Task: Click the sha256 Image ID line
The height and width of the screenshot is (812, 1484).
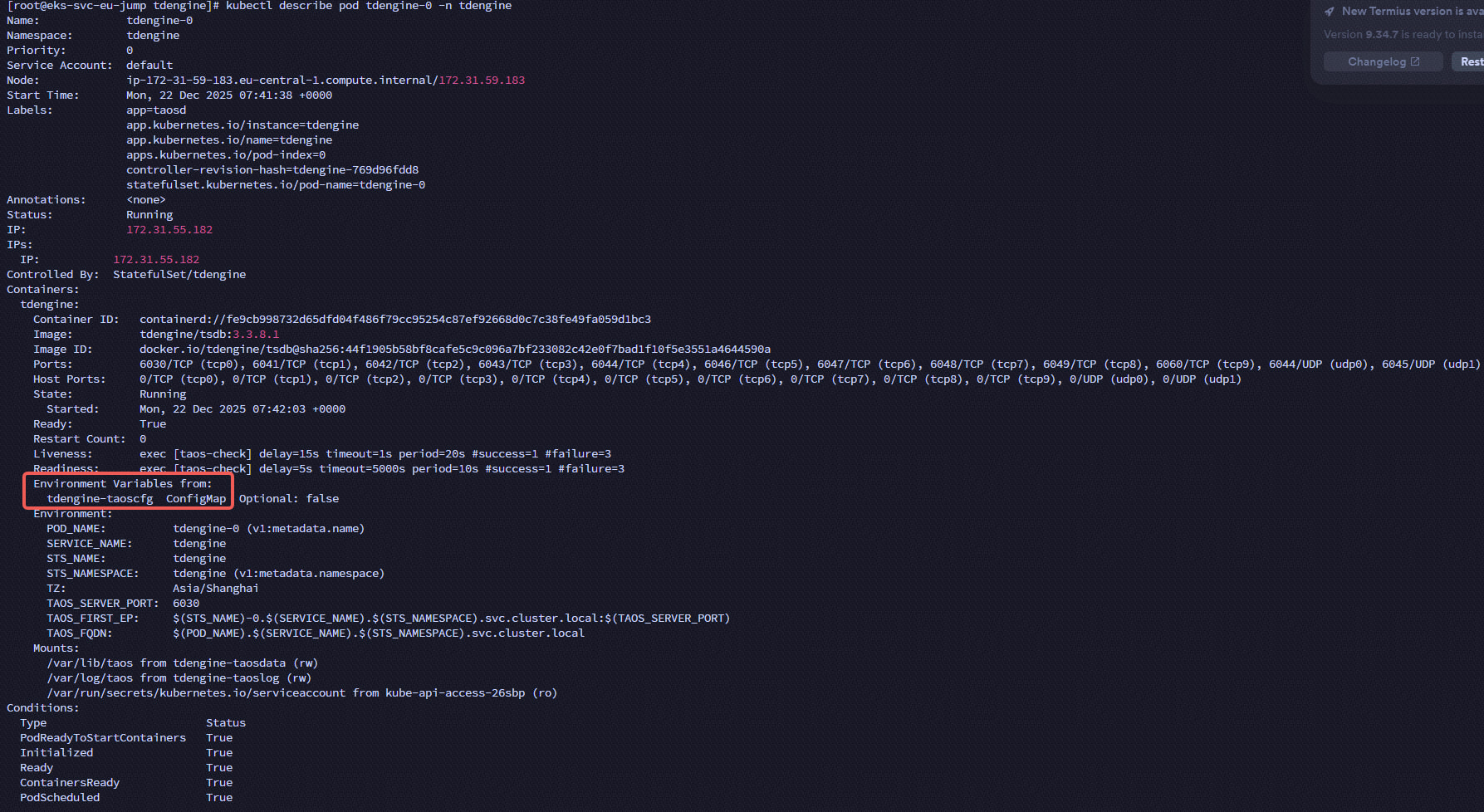Action: [455, 350]
